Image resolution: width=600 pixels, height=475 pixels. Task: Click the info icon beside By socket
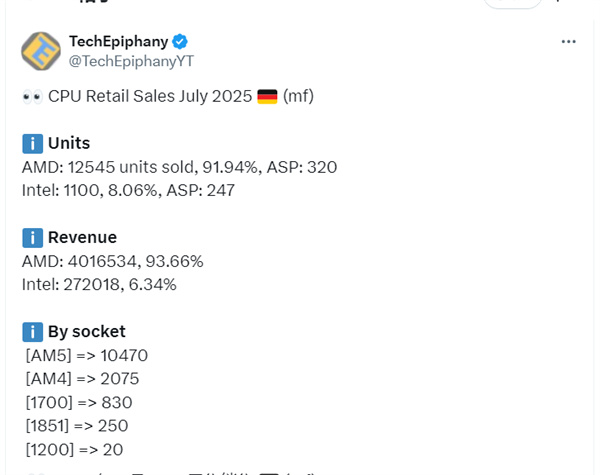32,331
